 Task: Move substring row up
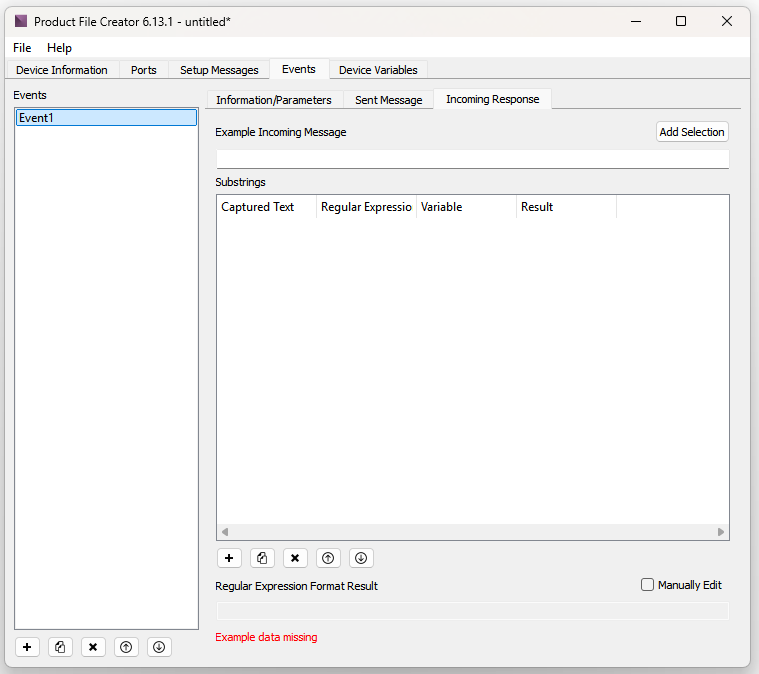point(328,558)
